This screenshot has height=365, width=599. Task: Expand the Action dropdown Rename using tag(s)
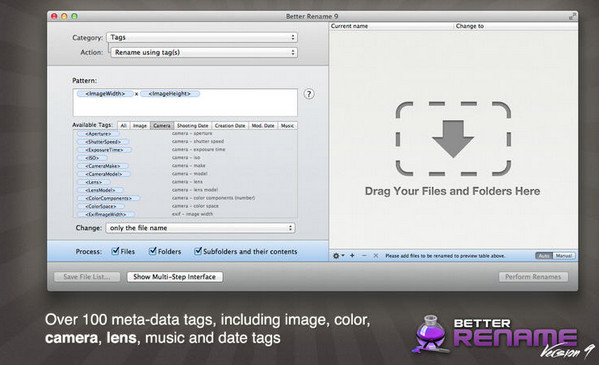(204, 52)
